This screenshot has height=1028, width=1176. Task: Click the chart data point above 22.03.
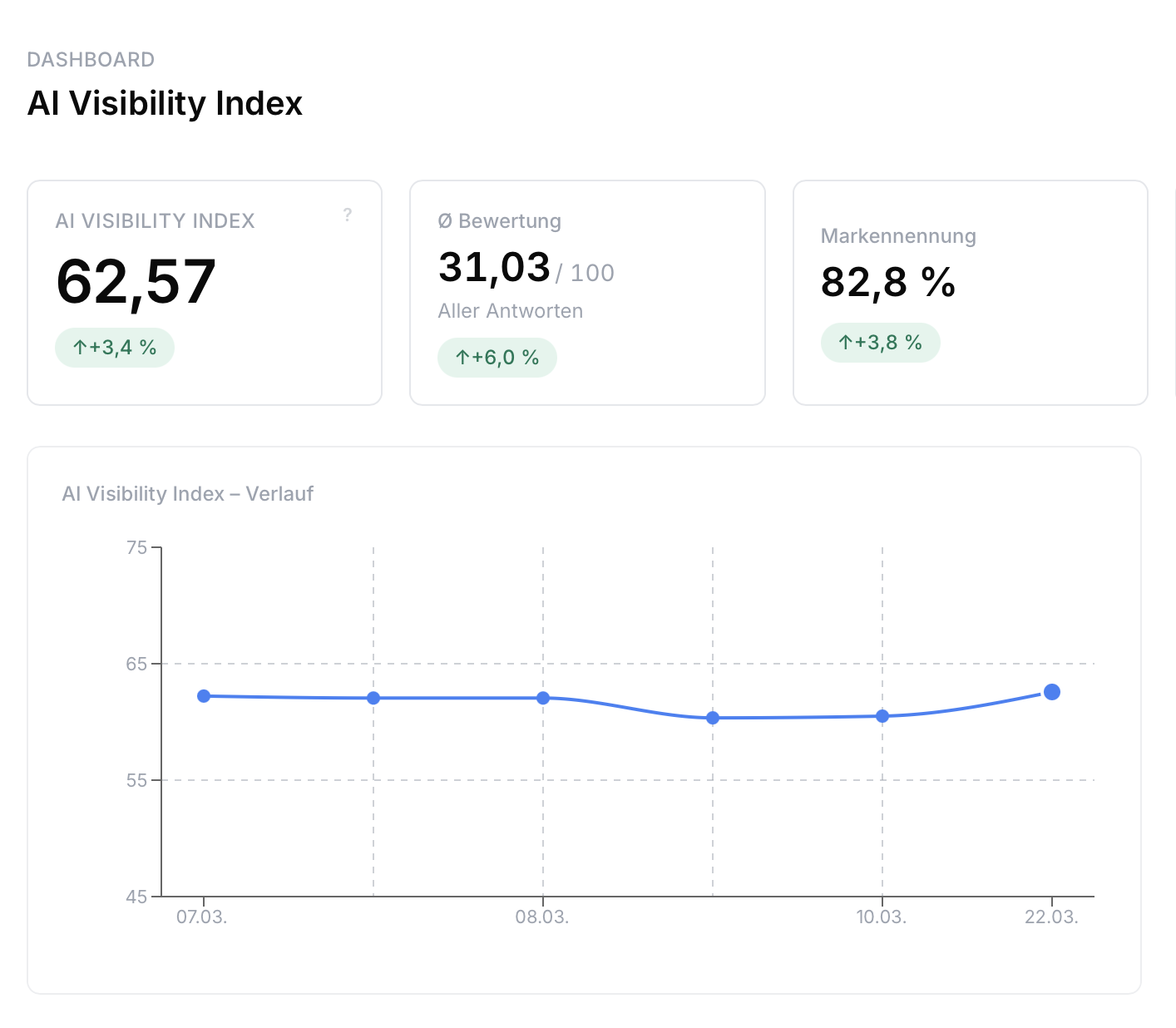(x=1051, y=691)
